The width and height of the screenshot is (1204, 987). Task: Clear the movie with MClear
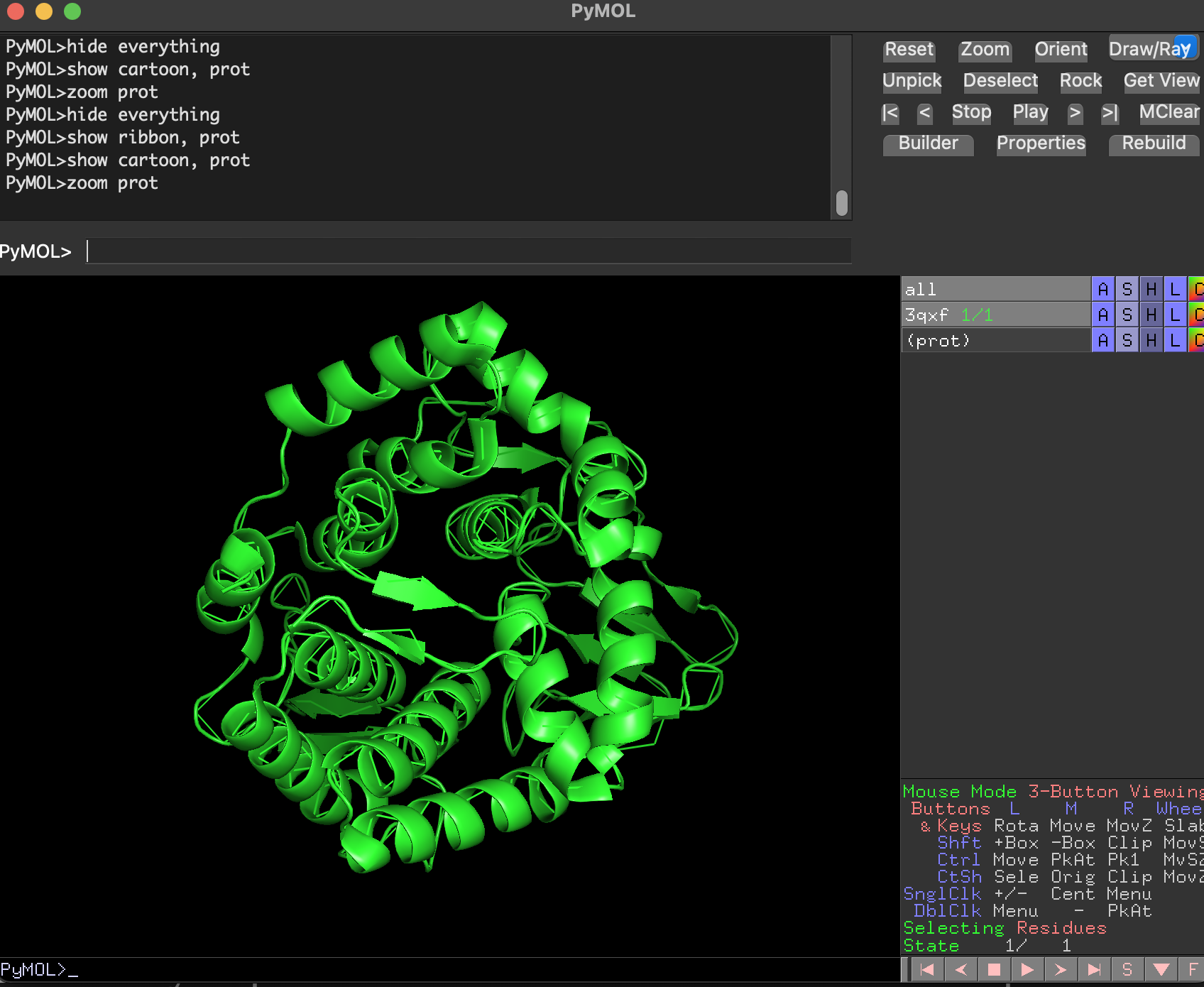click(1169, 112)
